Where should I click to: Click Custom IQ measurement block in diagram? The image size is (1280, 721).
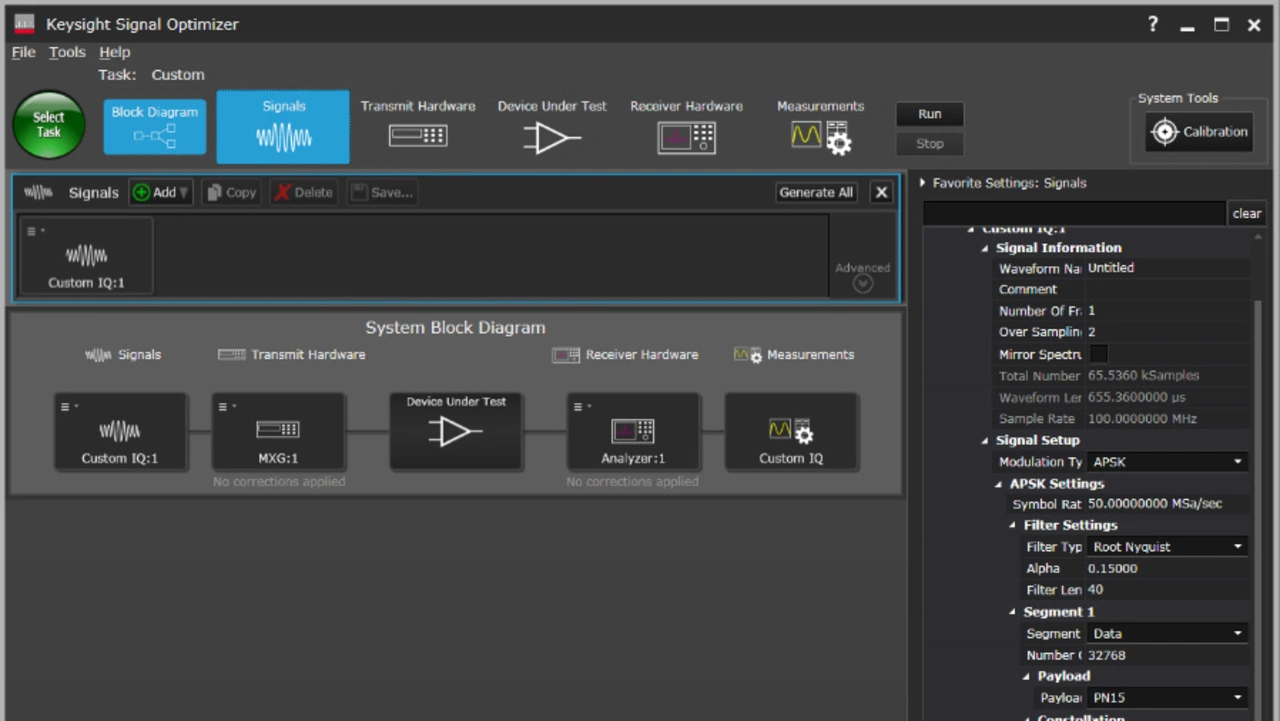pyautogui.click(x=791, y=432)
